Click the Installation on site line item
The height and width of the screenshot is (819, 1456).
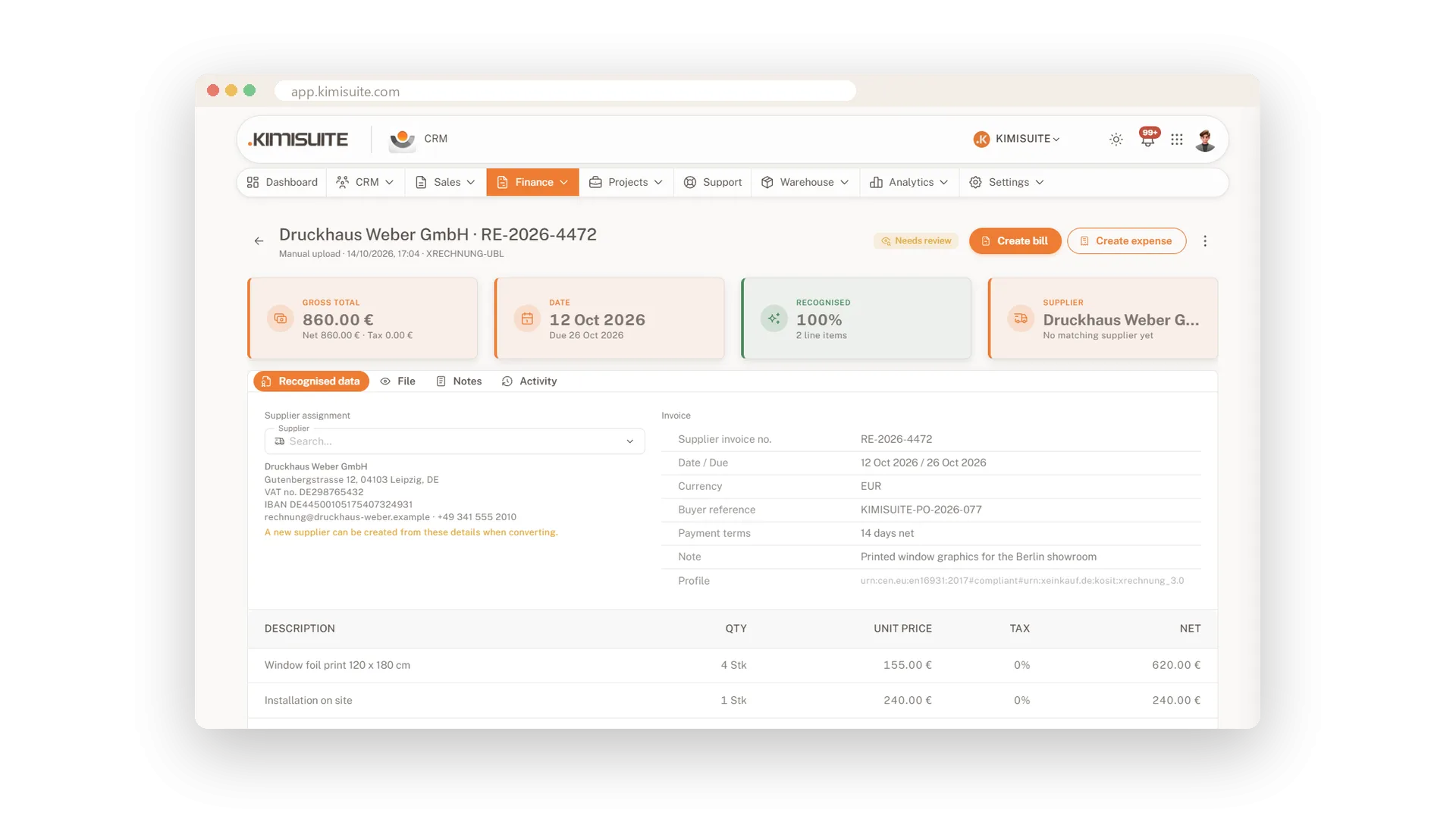(x=733, y=701)
